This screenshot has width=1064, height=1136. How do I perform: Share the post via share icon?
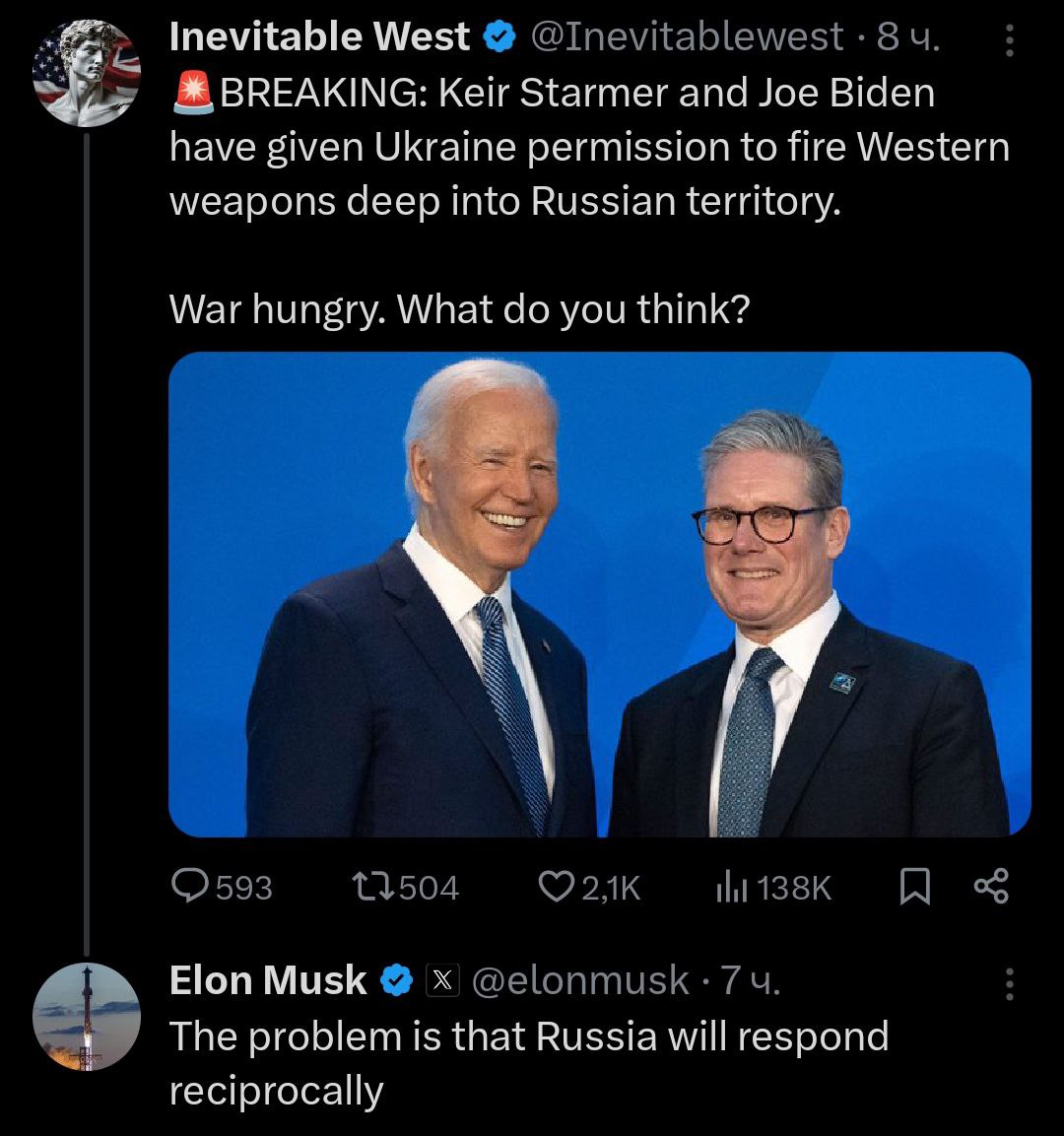click(x=990, y=888)
